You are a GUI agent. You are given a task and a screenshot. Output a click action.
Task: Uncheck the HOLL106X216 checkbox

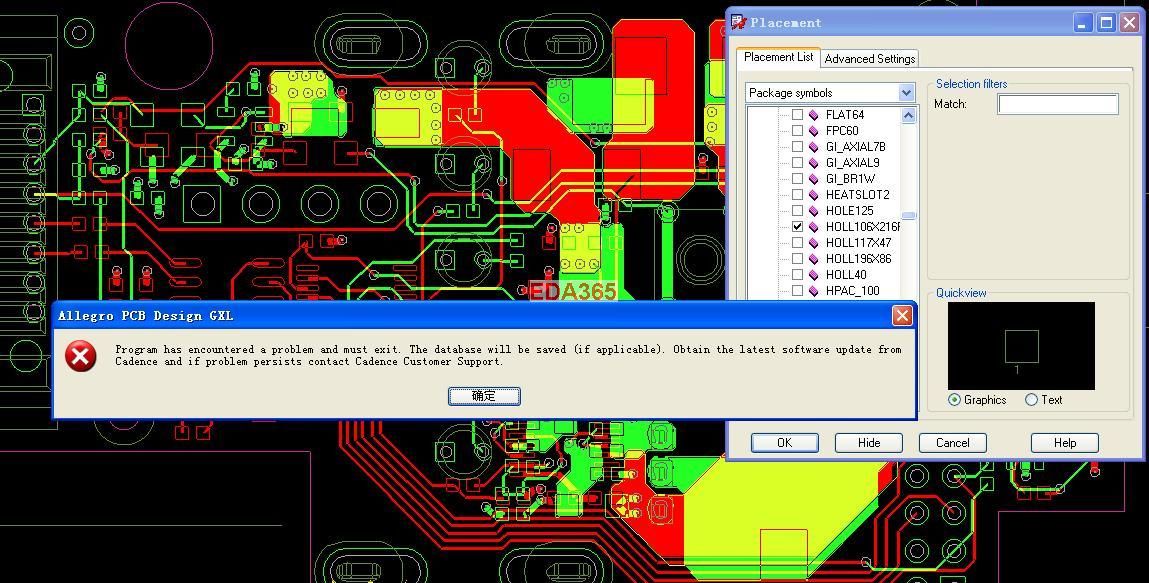797,227
